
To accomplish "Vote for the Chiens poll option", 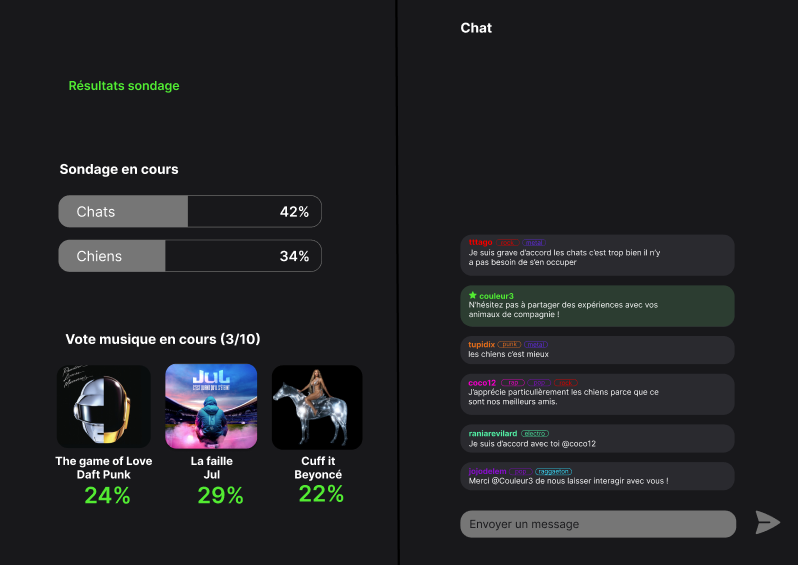I will pos(190,256).
